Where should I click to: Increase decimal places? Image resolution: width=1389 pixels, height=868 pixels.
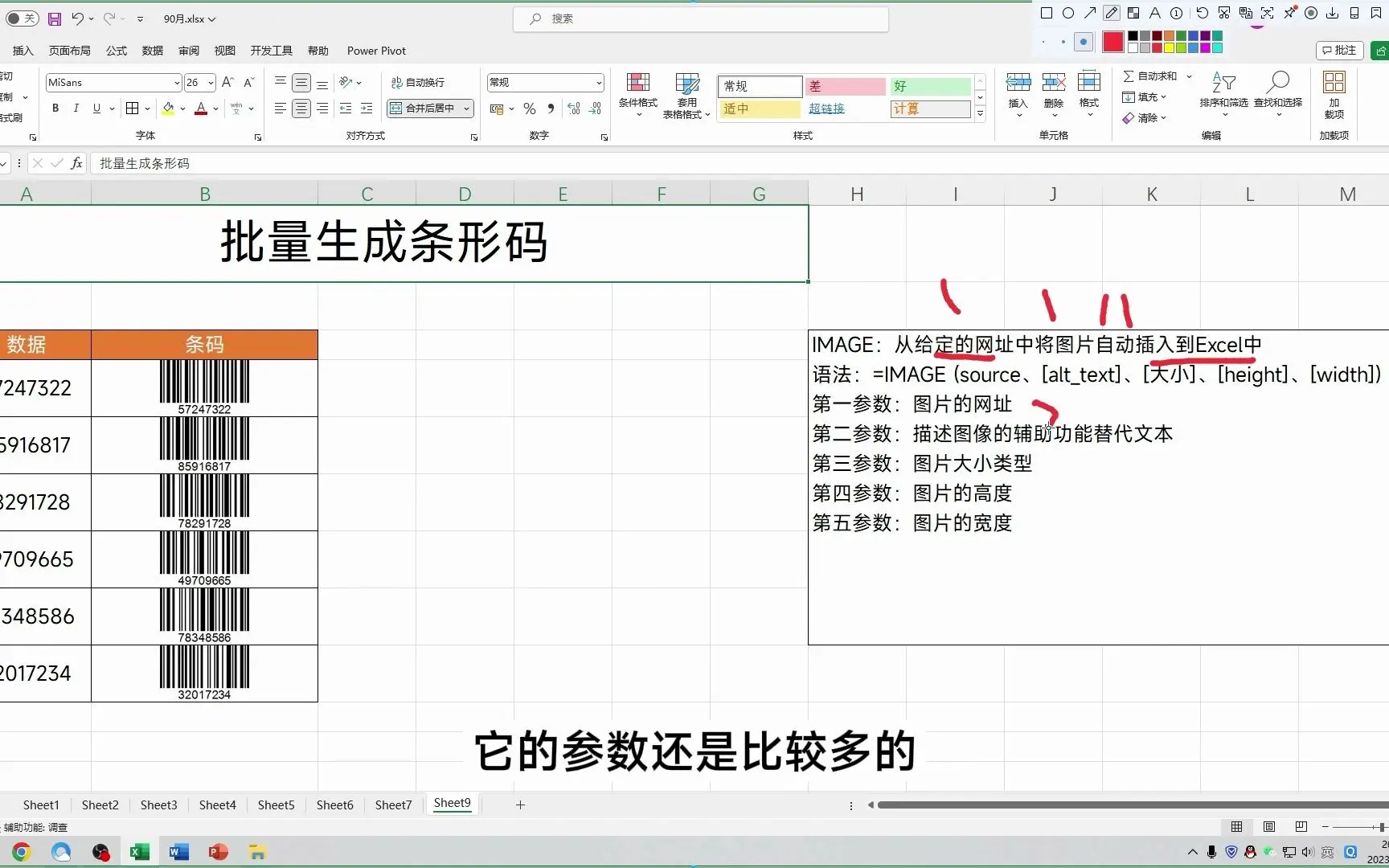[x=574, y=108]
